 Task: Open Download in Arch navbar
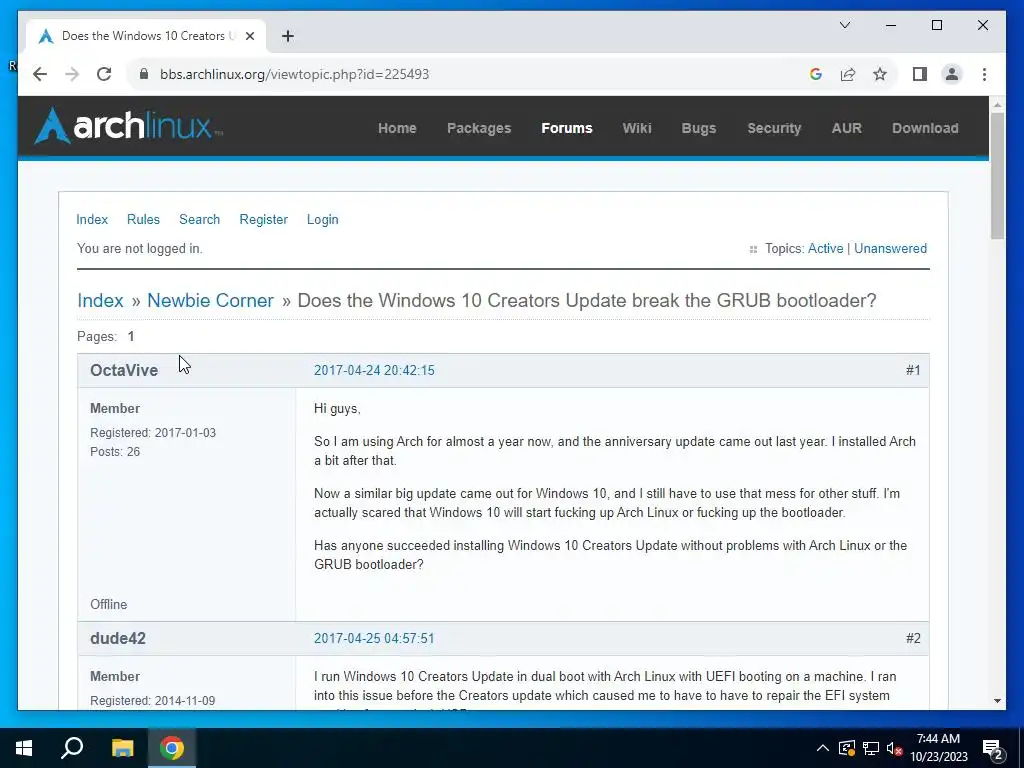(x=925, y=128)
